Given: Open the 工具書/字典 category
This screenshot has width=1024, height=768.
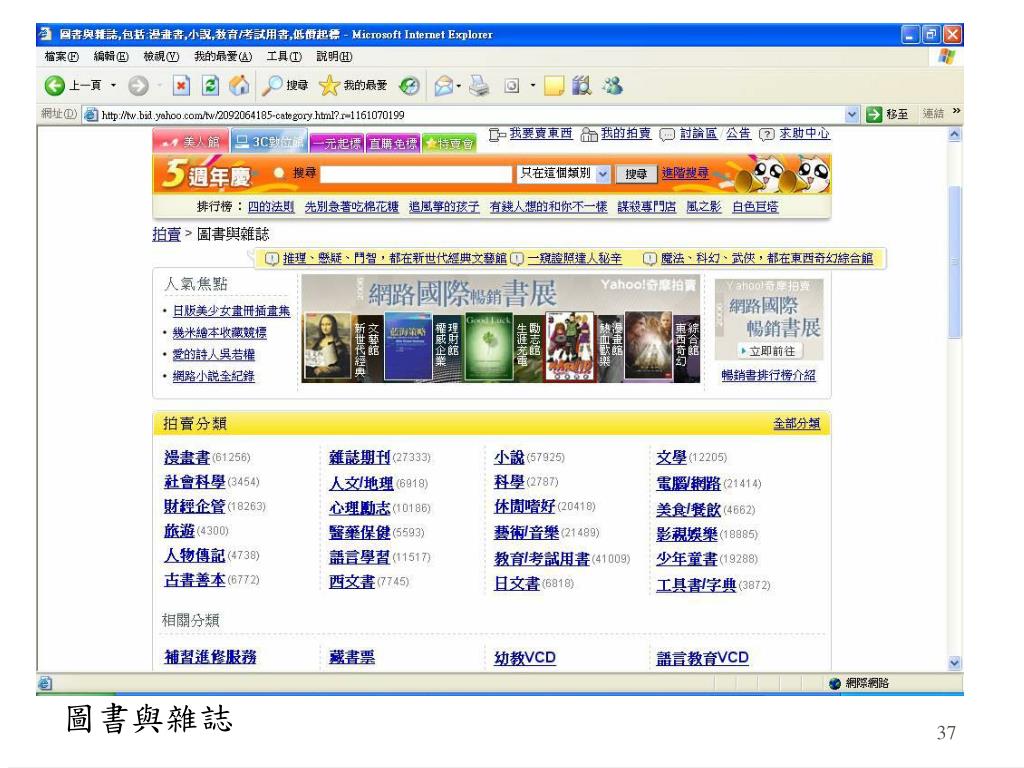Looking at the screenshot, I should 696,584.
